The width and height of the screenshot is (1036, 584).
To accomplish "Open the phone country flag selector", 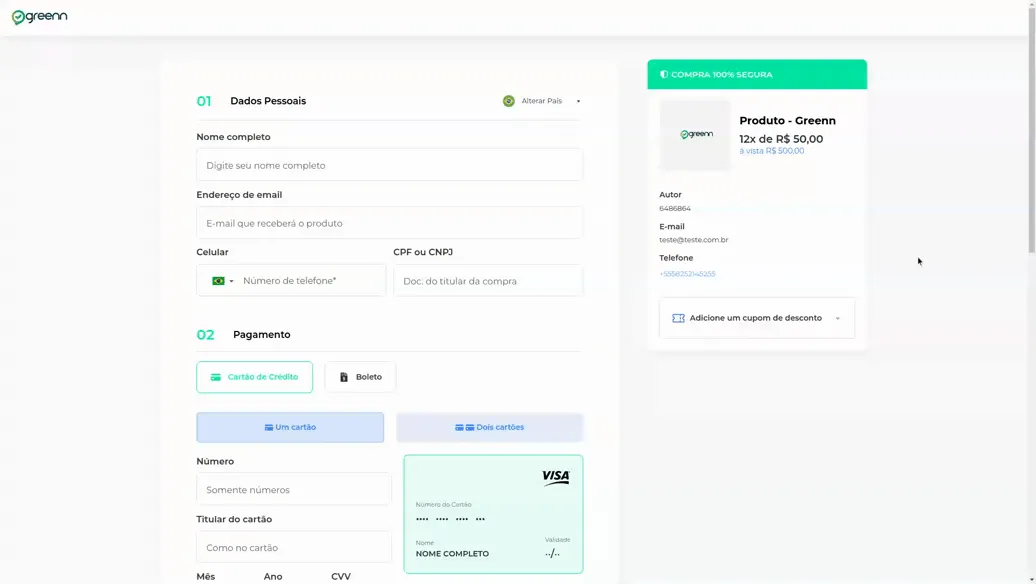I will (223, 281).
